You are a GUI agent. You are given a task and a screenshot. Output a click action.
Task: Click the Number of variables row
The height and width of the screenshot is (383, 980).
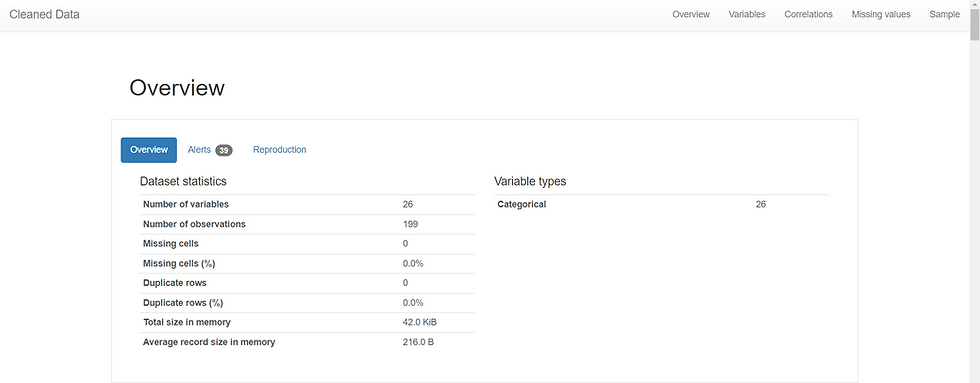(307, 204)
